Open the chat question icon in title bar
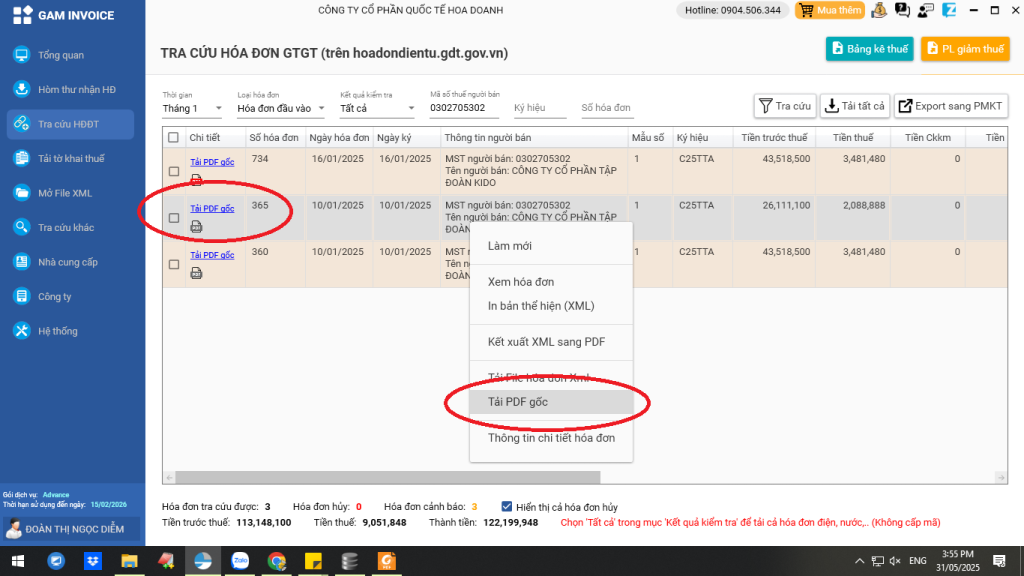The height and width of the screenshot is (576, 1024). tap(903, 10)
